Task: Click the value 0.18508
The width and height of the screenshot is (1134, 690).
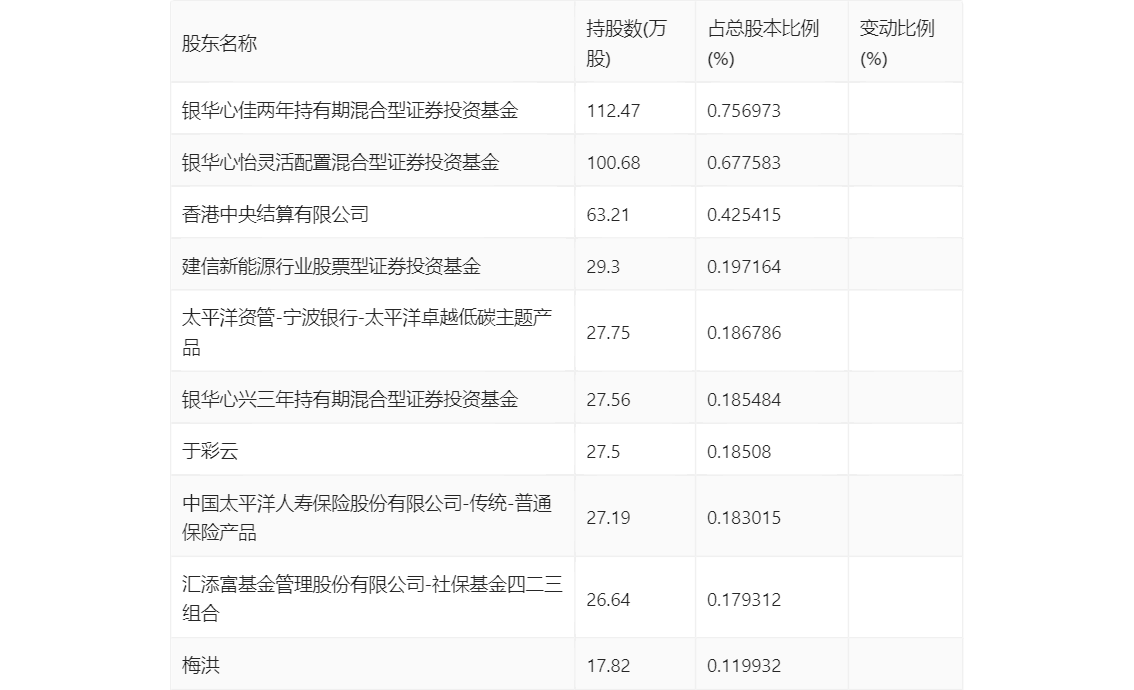Action: tap(738, 452)
